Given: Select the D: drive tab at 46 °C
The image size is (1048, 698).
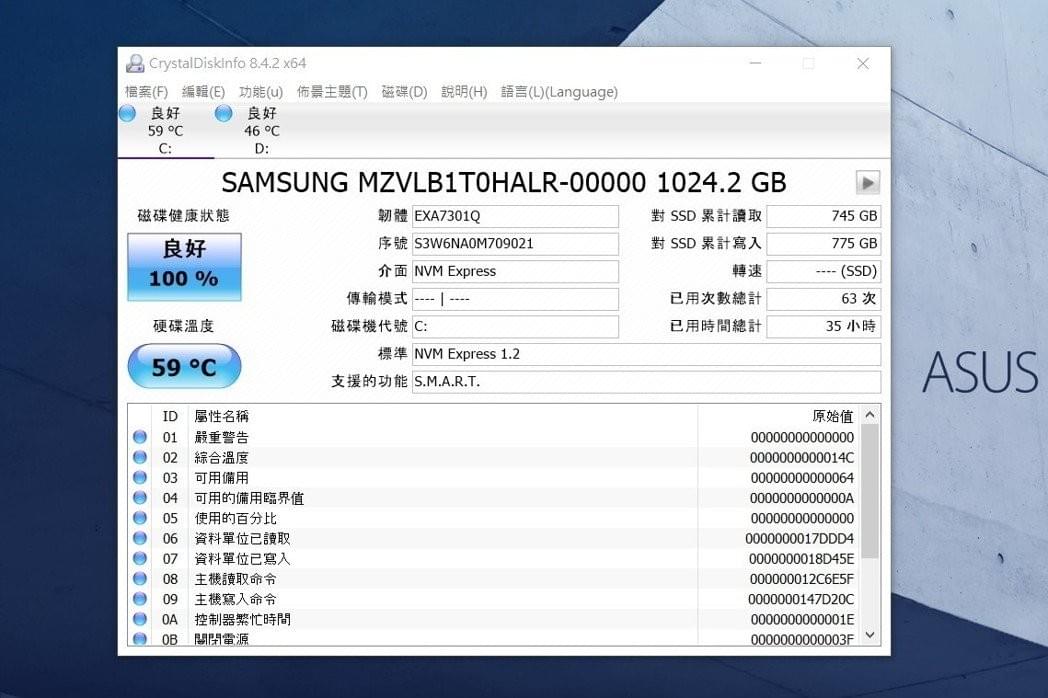Looking at the screenshot, I should coord(261,131).
